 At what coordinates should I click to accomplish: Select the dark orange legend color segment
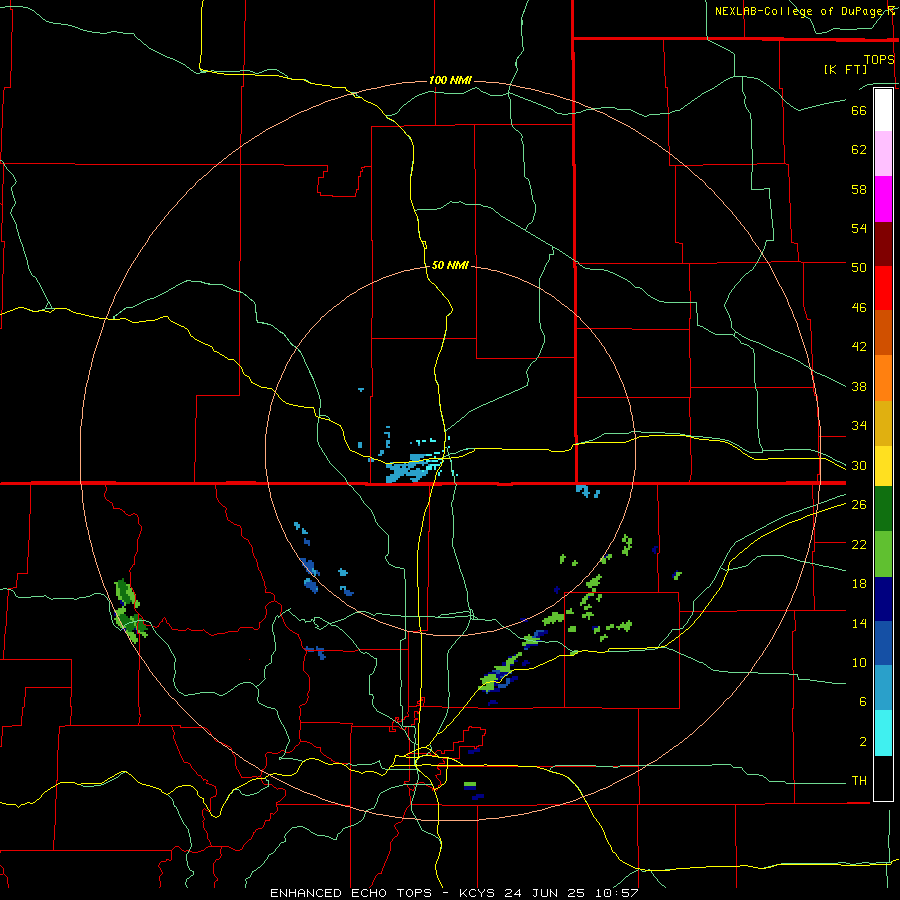click(x=883, y=333)
